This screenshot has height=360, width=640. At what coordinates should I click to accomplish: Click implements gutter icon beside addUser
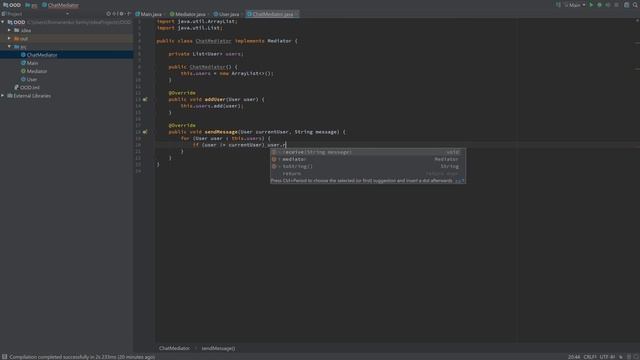(145, 99)
